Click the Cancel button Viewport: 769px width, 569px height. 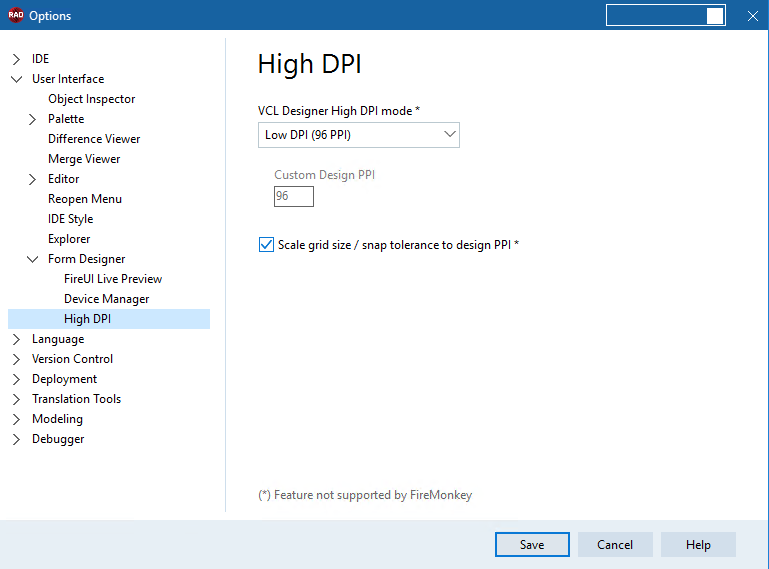pos(615,544)
